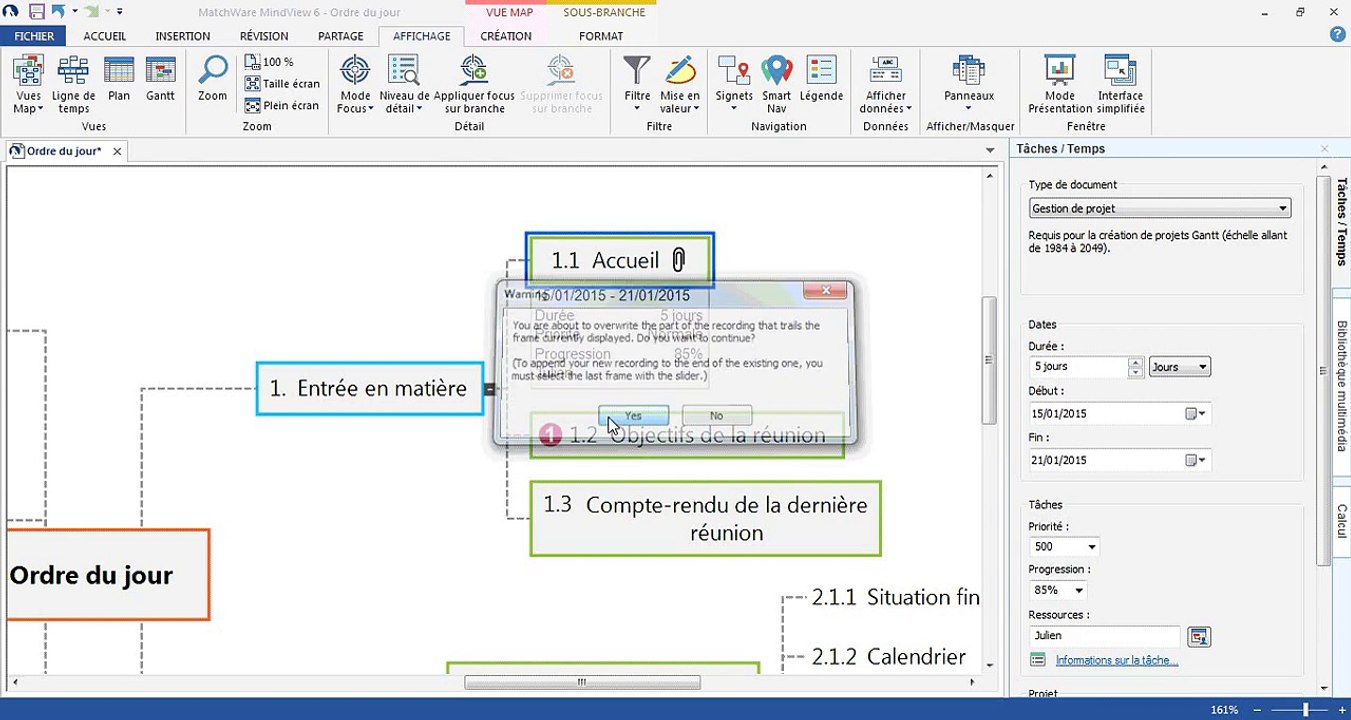The image size is (1351, 720).
Task: Choose Taille écran zoom option
Action: tap(283, 84)
